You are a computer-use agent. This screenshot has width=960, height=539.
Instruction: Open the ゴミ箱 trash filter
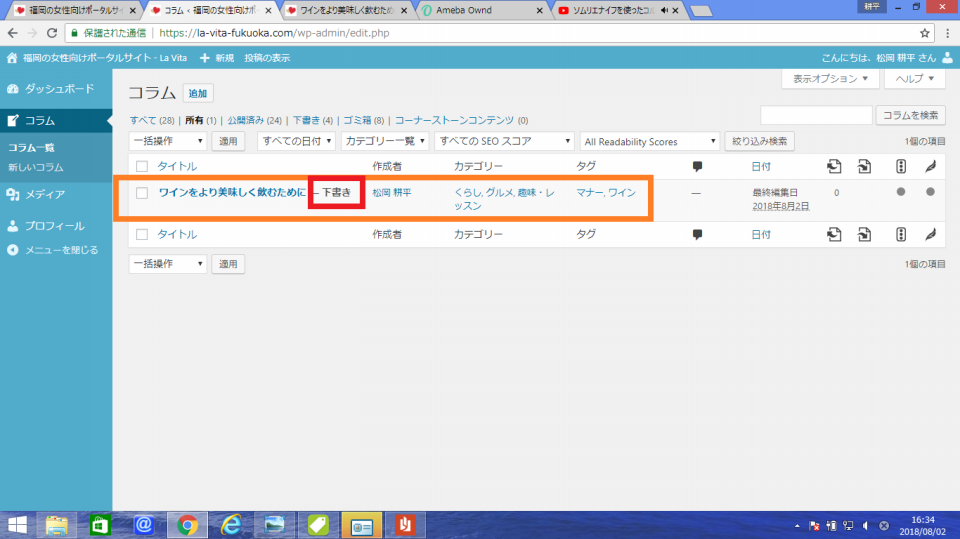(357, 120)
